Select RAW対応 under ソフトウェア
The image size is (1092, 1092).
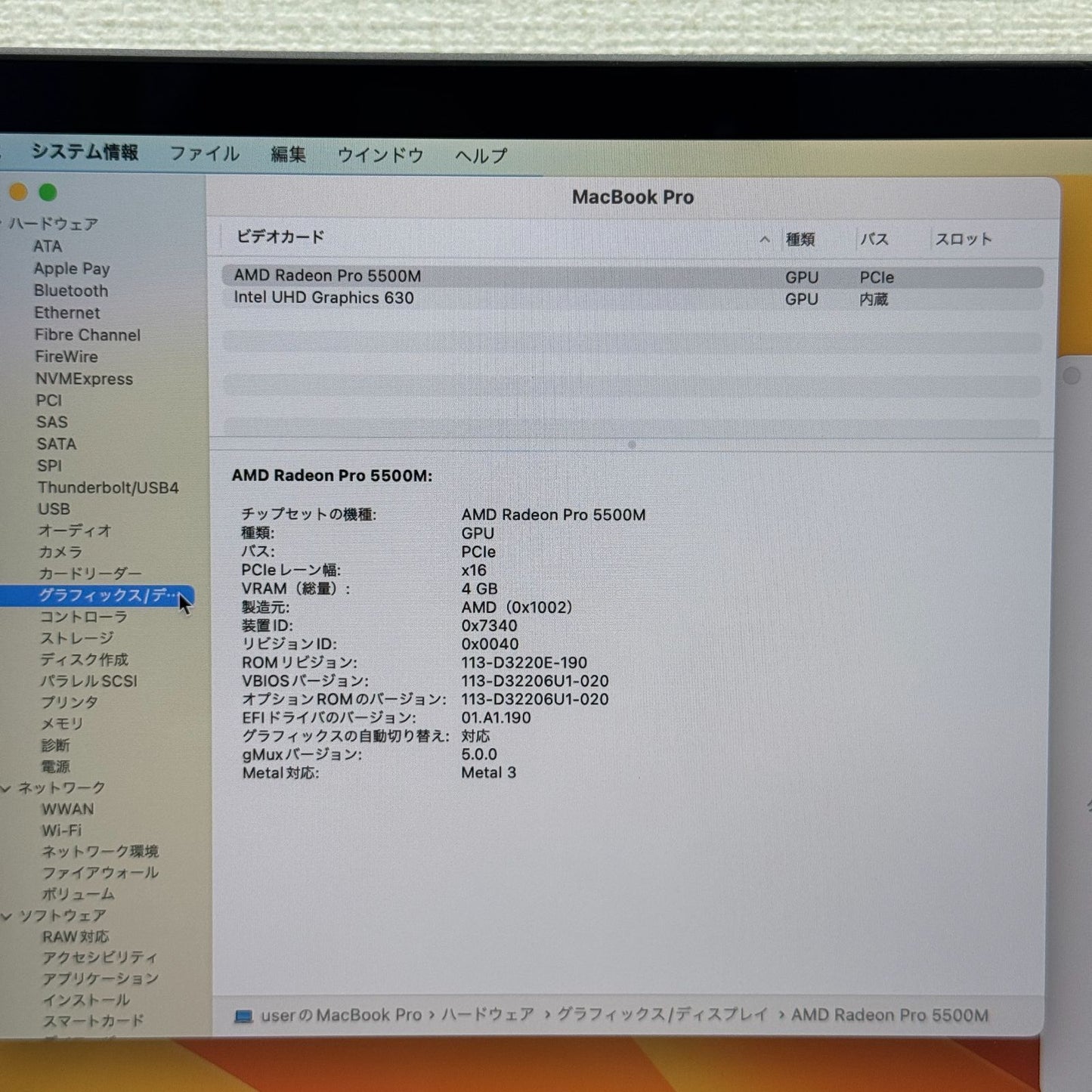(x=76, y=937)
